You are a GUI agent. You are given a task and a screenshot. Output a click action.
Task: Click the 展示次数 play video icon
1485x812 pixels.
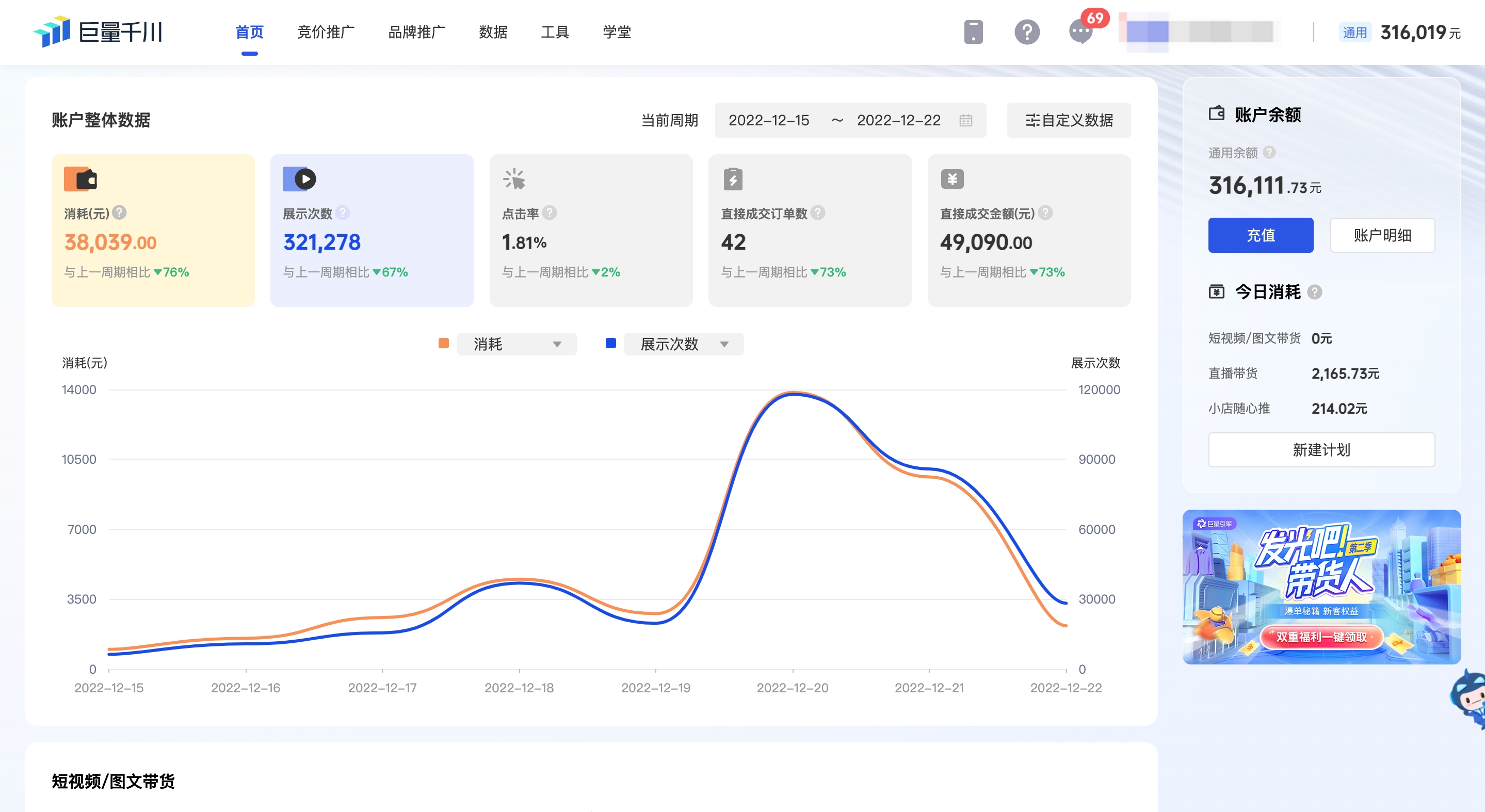299,179
